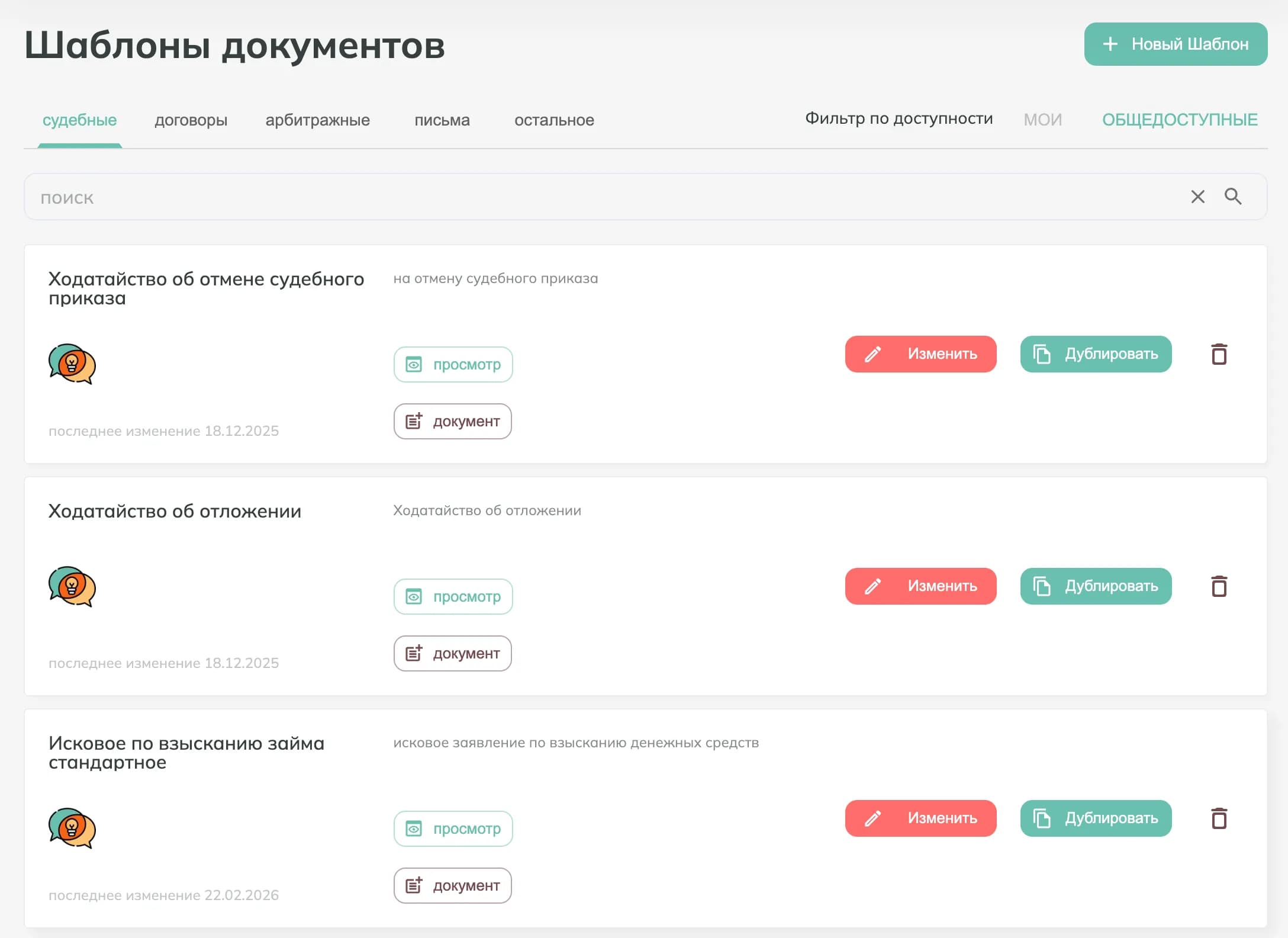
Task: Open the арбитражные tab
Action: coord(318,120)
